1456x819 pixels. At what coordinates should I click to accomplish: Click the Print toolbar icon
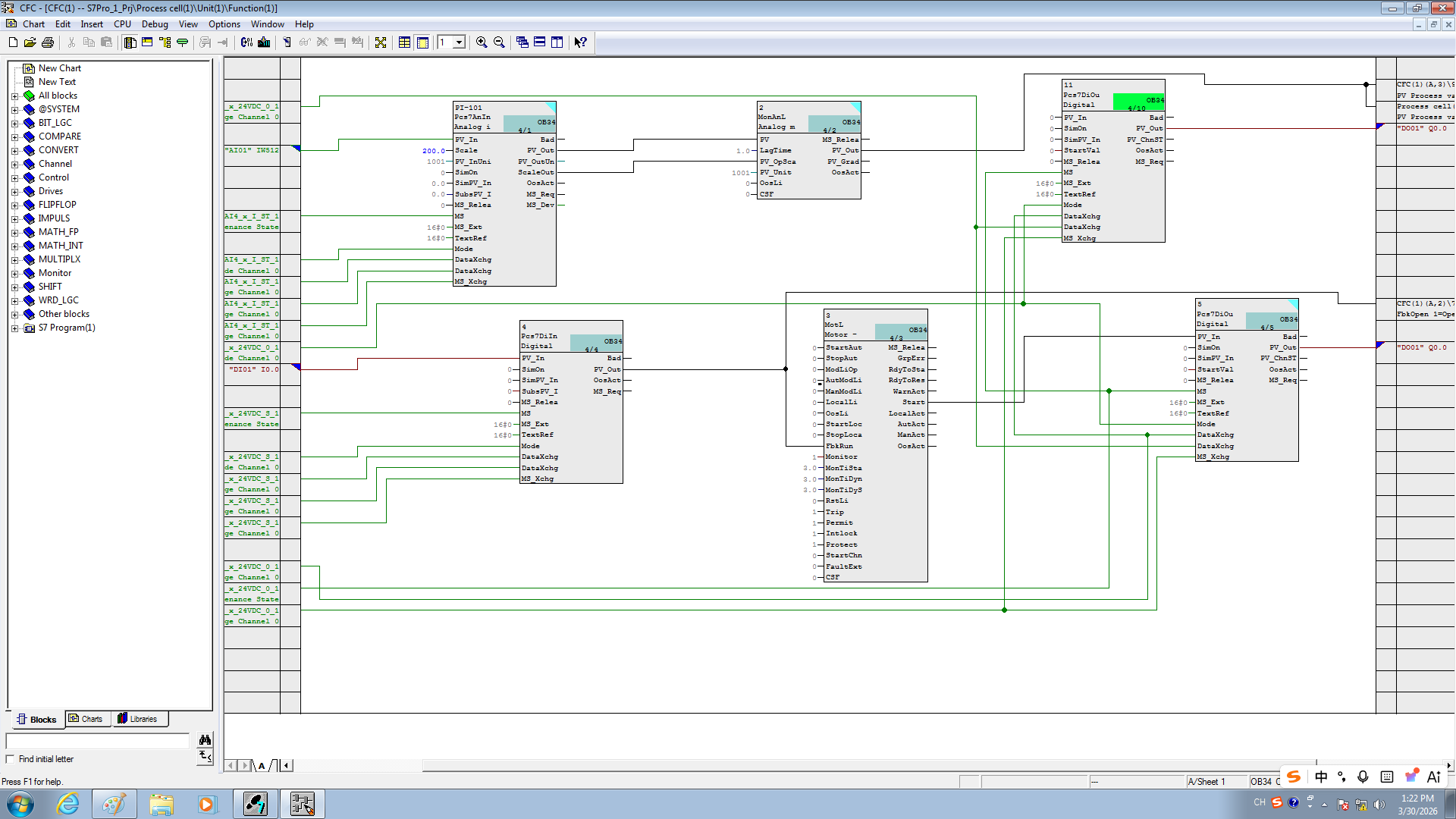tap(48, 42)
